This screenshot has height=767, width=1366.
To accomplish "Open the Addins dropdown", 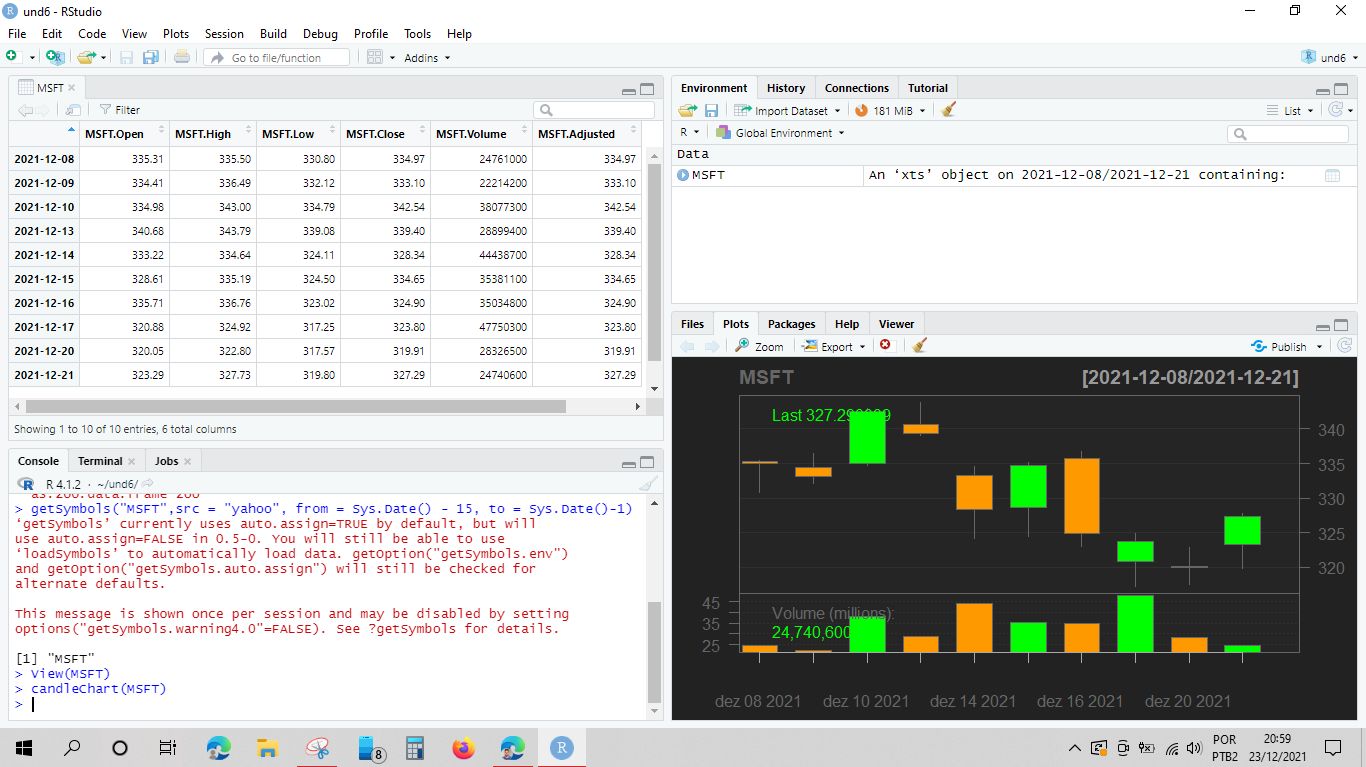I will (x=427, y=58).
